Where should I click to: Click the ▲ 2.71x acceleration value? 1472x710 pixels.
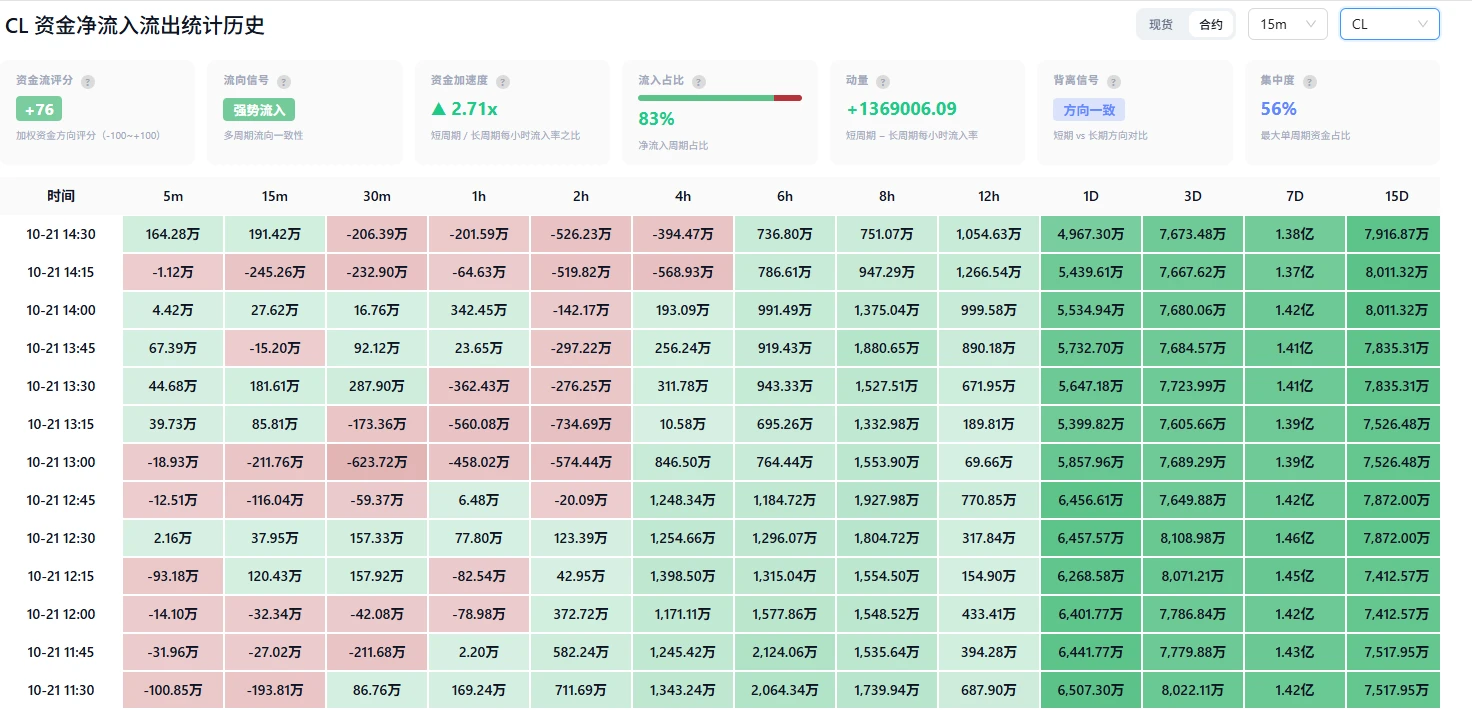coord(464,109)
